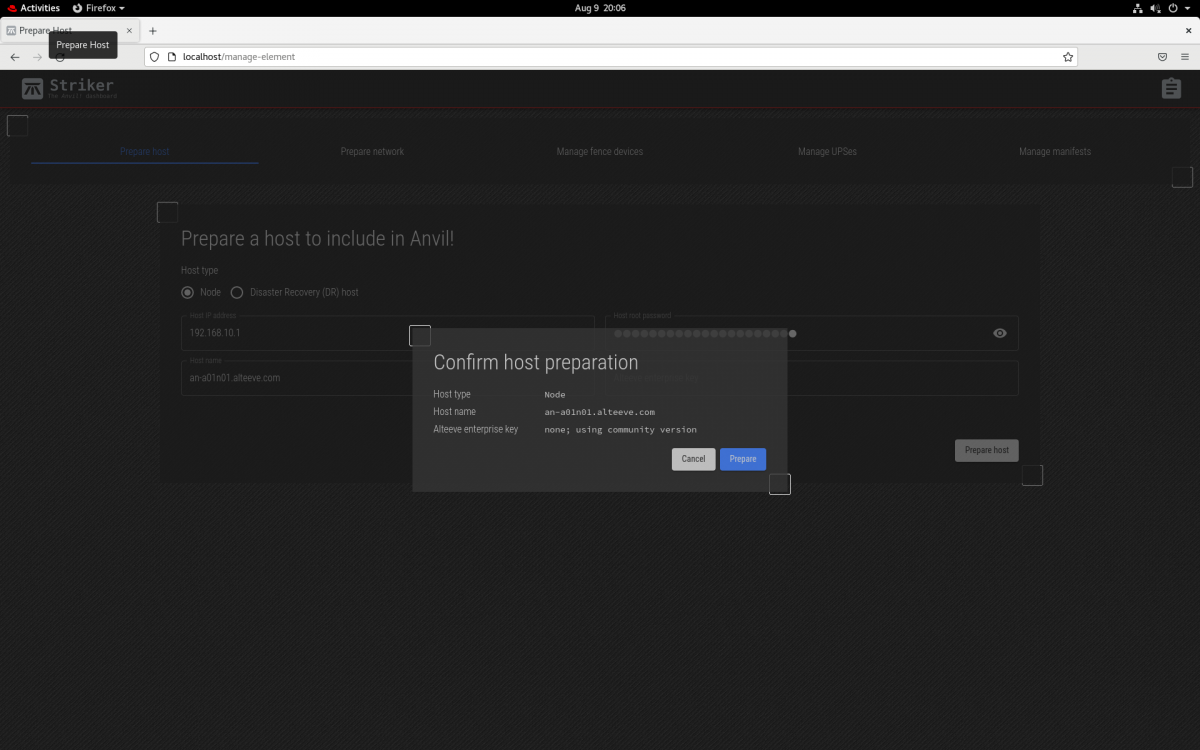Switch to the Manage fence devices tab
The width and height of the screenshot is (1200, 750).
pyautogui.click(x=599, y=152)
